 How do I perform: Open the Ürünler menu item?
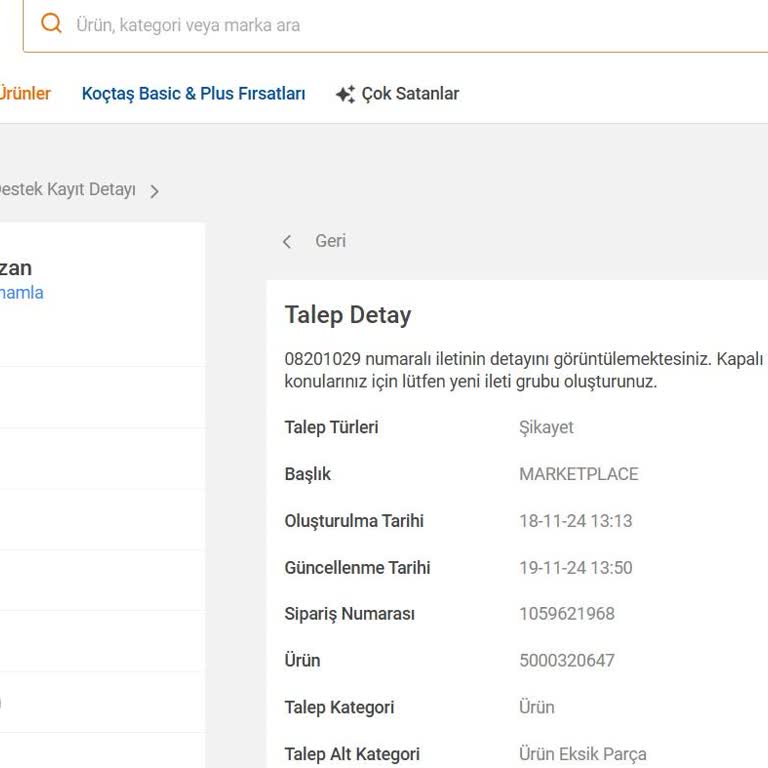click(25, 93)
